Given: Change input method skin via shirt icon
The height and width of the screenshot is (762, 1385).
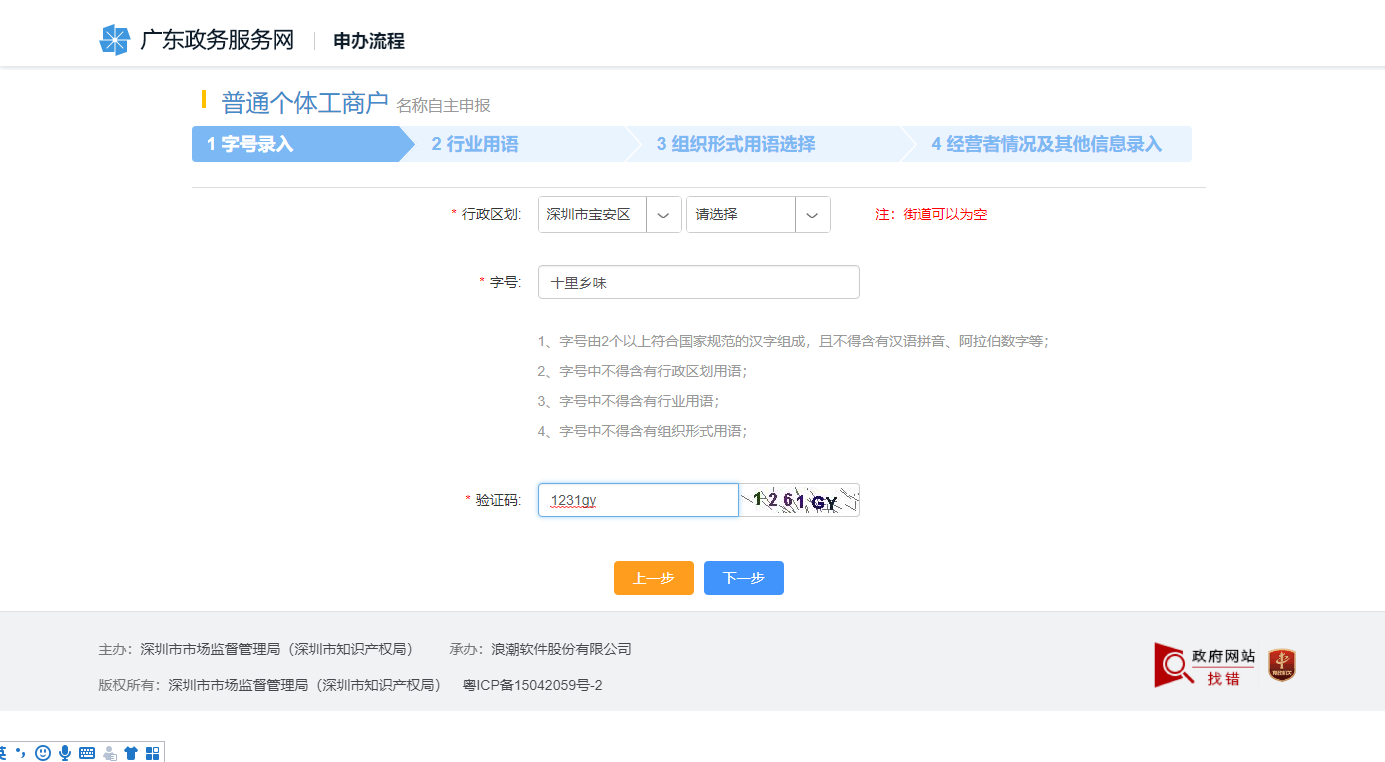Looking at the screenshot, I should 130,752.
